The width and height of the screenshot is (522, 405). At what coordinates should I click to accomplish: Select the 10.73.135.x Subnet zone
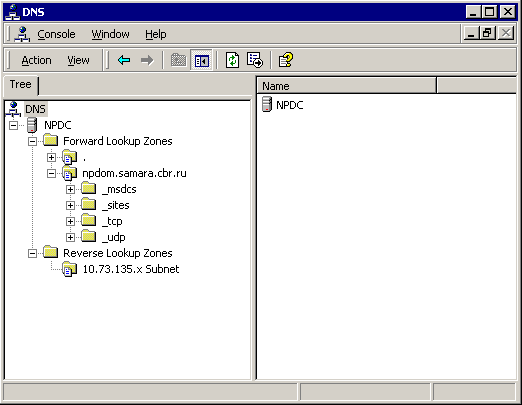131,269
